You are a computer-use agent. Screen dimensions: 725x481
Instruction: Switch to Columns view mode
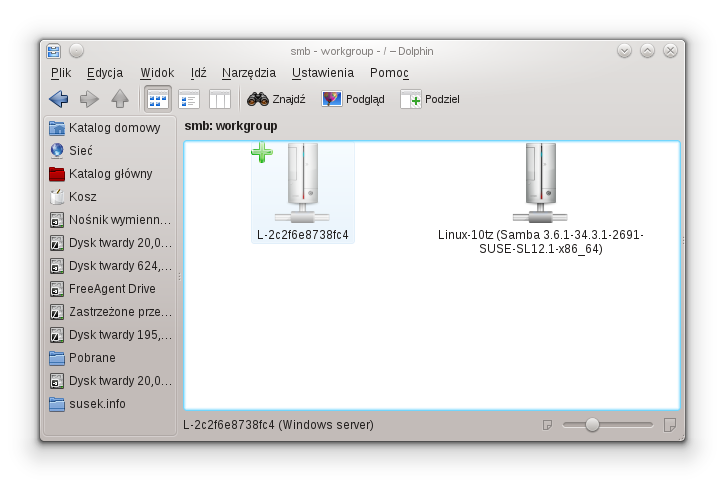pyautogui.click(x=220, y=99)
